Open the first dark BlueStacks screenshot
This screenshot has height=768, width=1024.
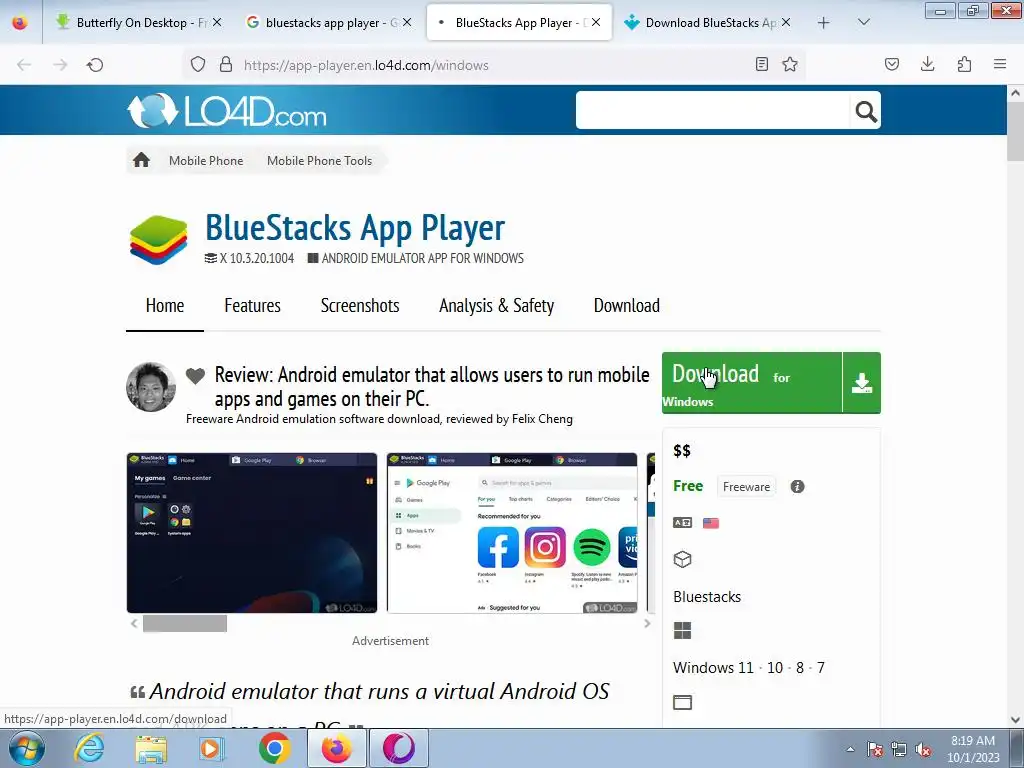tap(252, 533)
